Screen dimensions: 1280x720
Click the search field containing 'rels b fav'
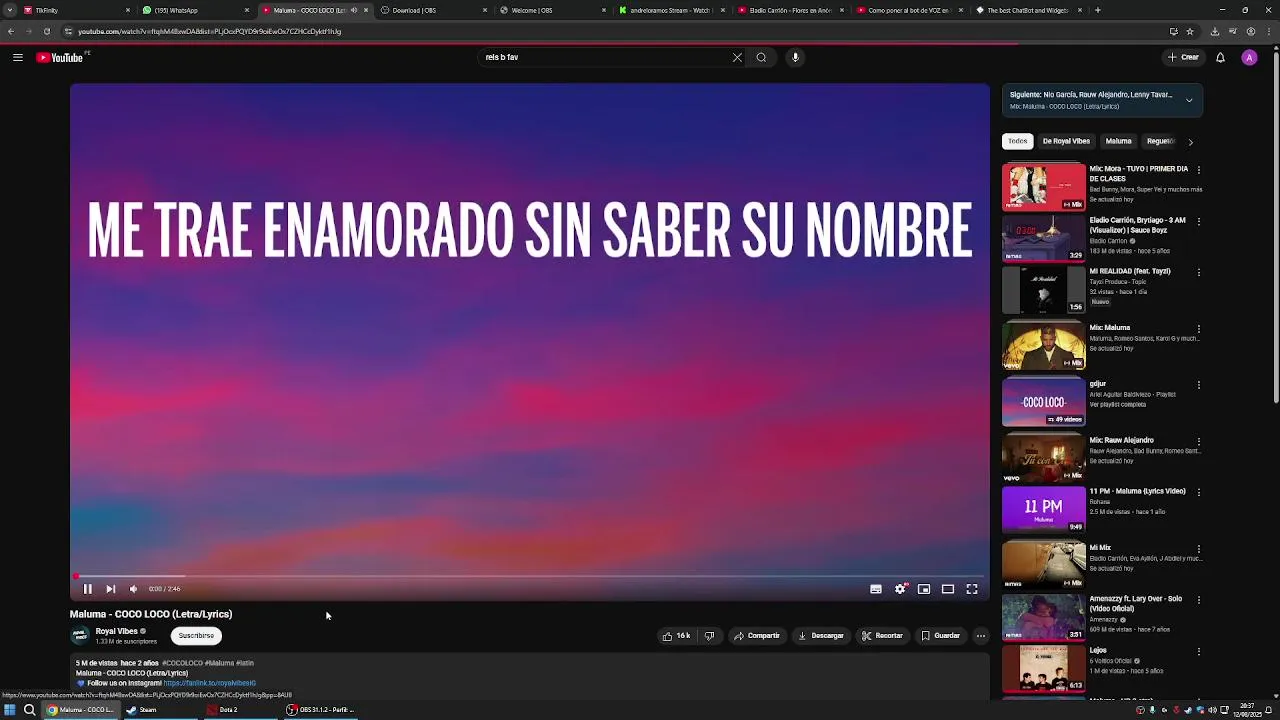606,57
